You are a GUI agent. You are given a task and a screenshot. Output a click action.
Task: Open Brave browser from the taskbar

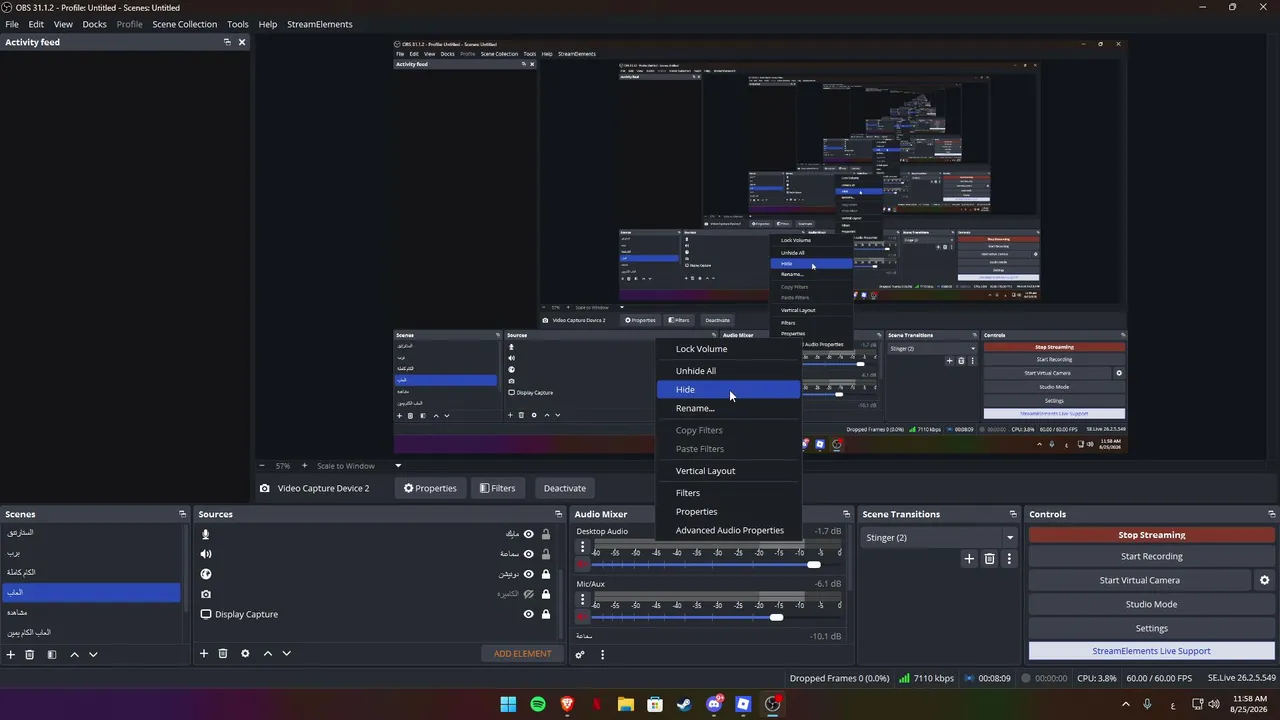pos(567,704)
